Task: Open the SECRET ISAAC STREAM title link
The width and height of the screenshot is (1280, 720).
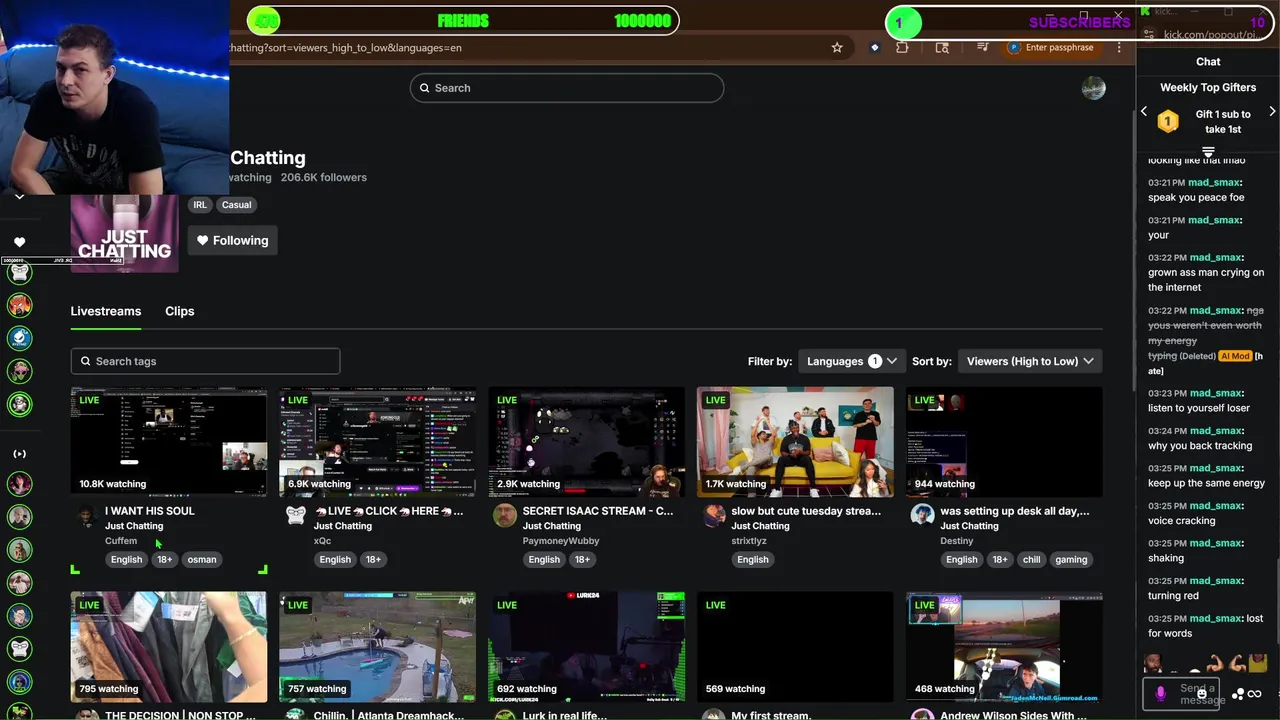Action: (x=598, y=511)
